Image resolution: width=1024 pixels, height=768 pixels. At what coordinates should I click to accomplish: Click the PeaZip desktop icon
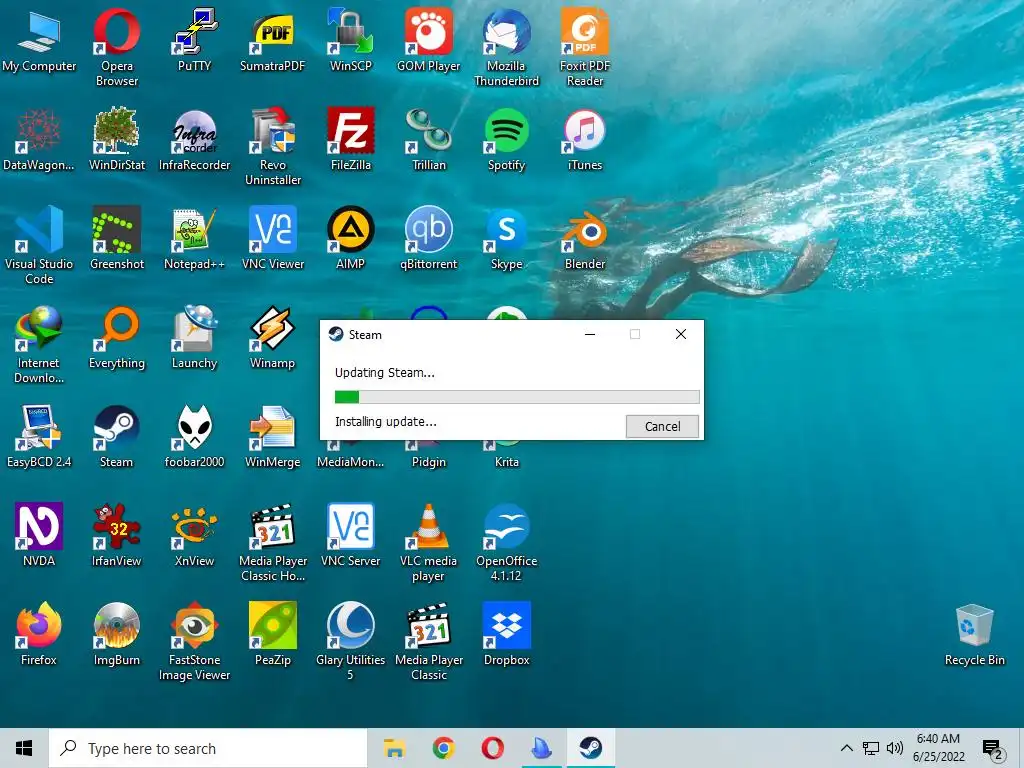[272, 634]
